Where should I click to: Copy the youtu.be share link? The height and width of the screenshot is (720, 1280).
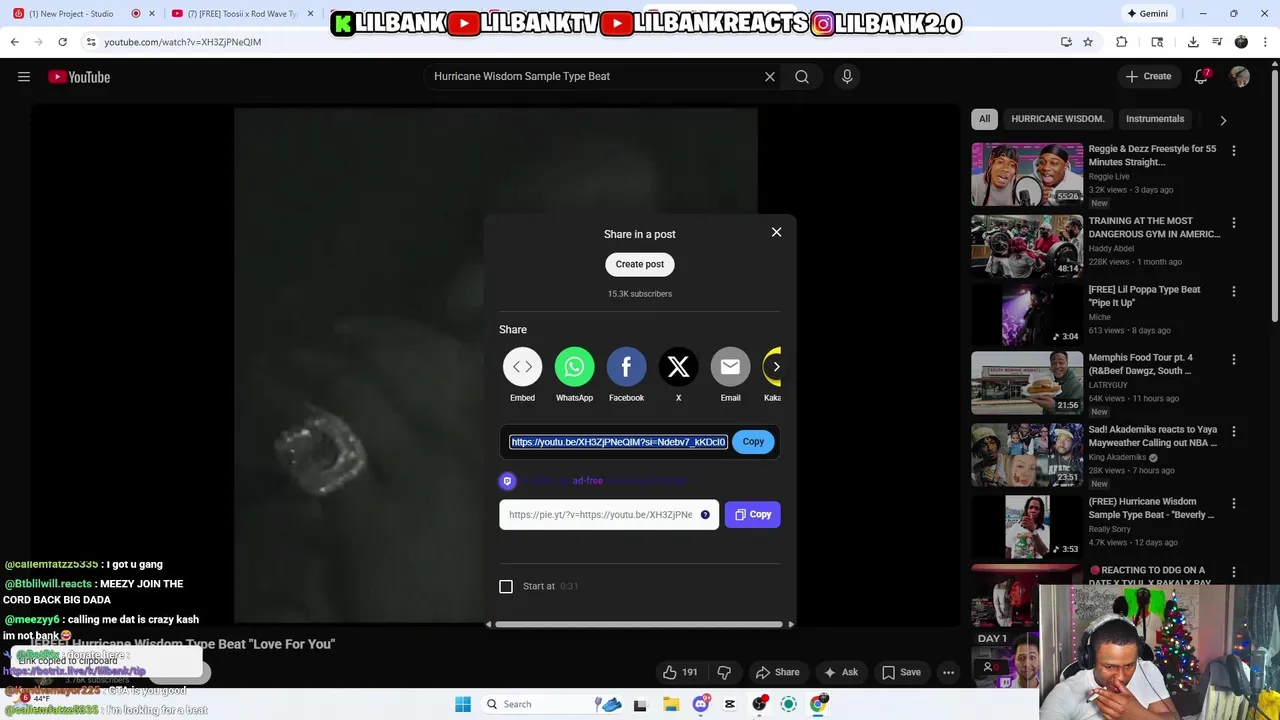coord(753,441)
